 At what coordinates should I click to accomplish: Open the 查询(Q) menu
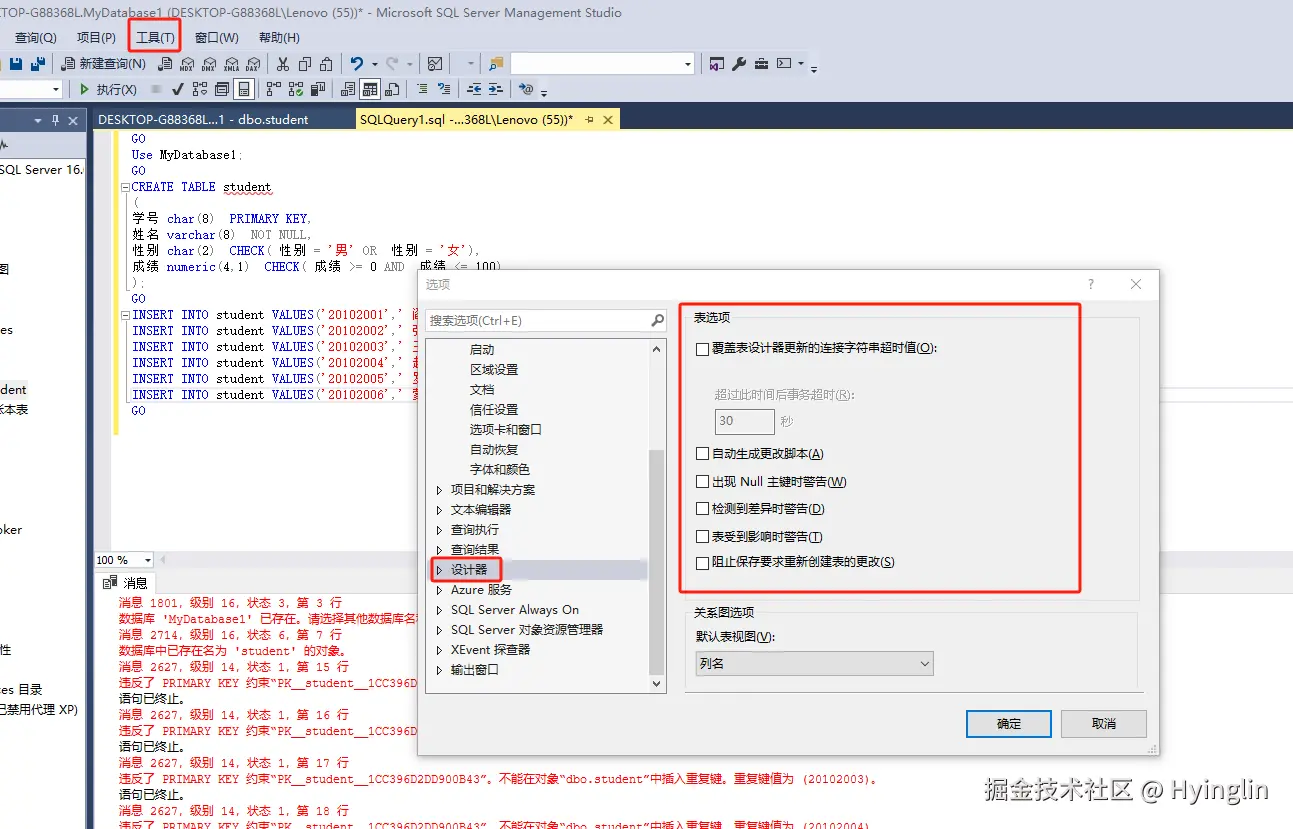[x=36, y=38]
